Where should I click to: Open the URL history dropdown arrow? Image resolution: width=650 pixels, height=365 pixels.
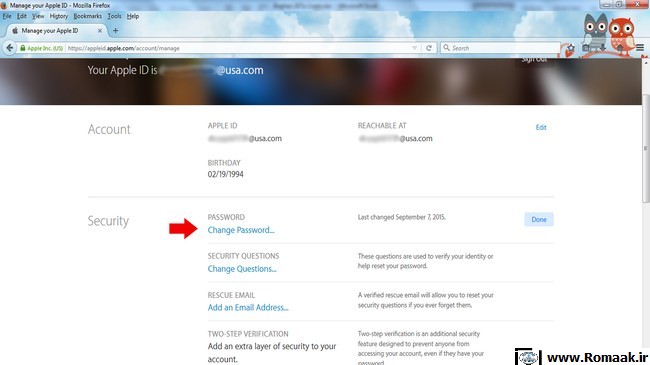[x=415, y=48]
